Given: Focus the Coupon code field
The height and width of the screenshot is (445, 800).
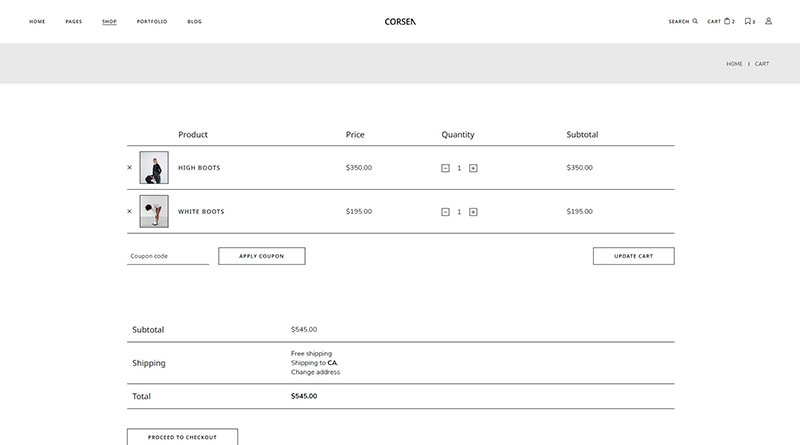Looking at the screenshot, I should click(x=168, y=256).
